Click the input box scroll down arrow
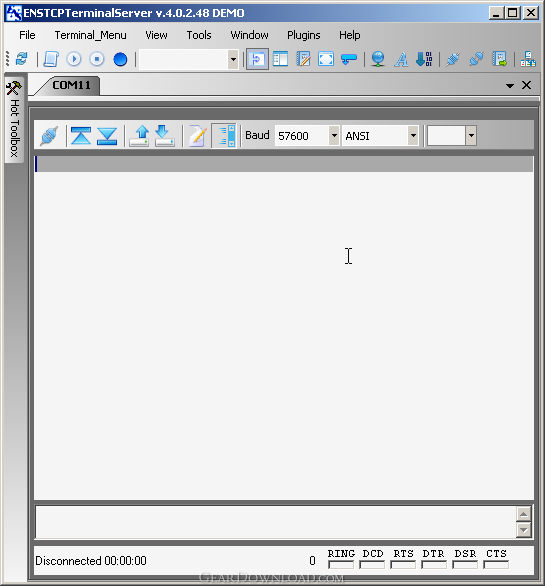The image size is (545, 586). [523, 530]
